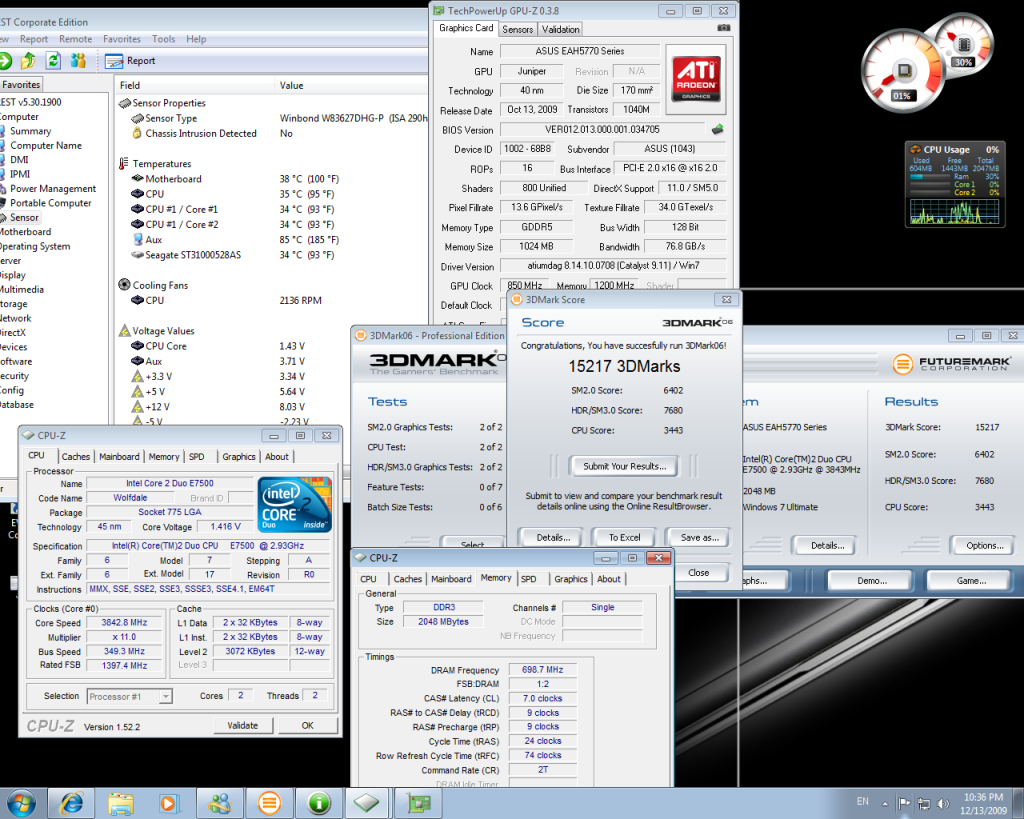
Task: Open Internet Explorer from the taskbar
Action: [72, 802]
